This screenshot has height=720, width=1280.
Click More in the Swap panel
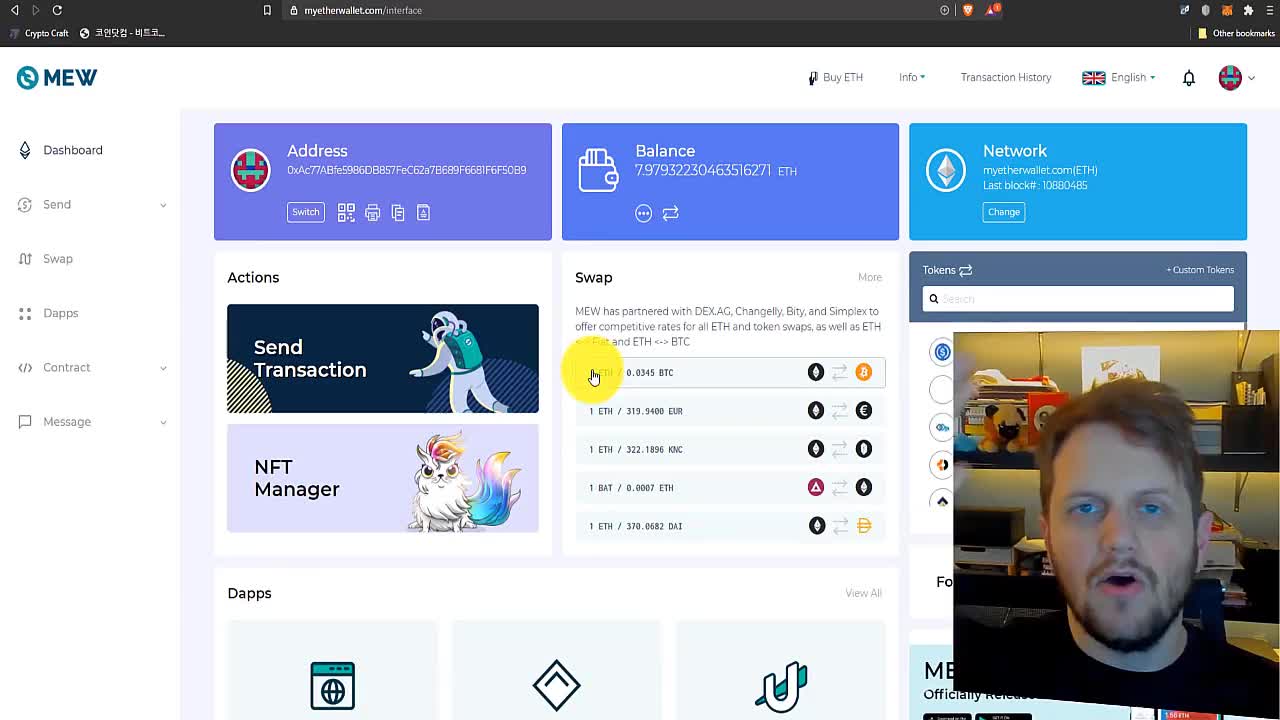(869, 277)
